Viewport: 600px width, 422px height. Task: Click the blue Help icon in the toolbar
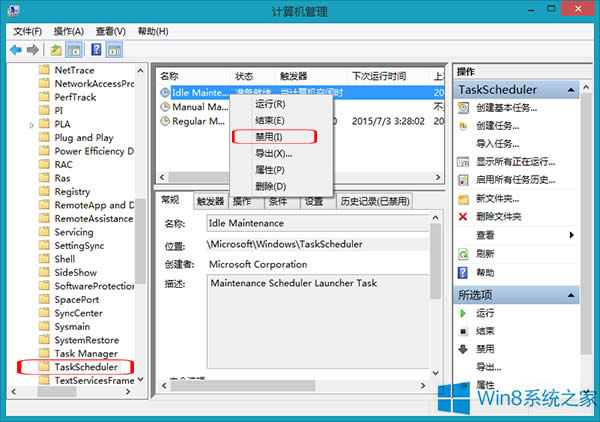pos(97,49)
